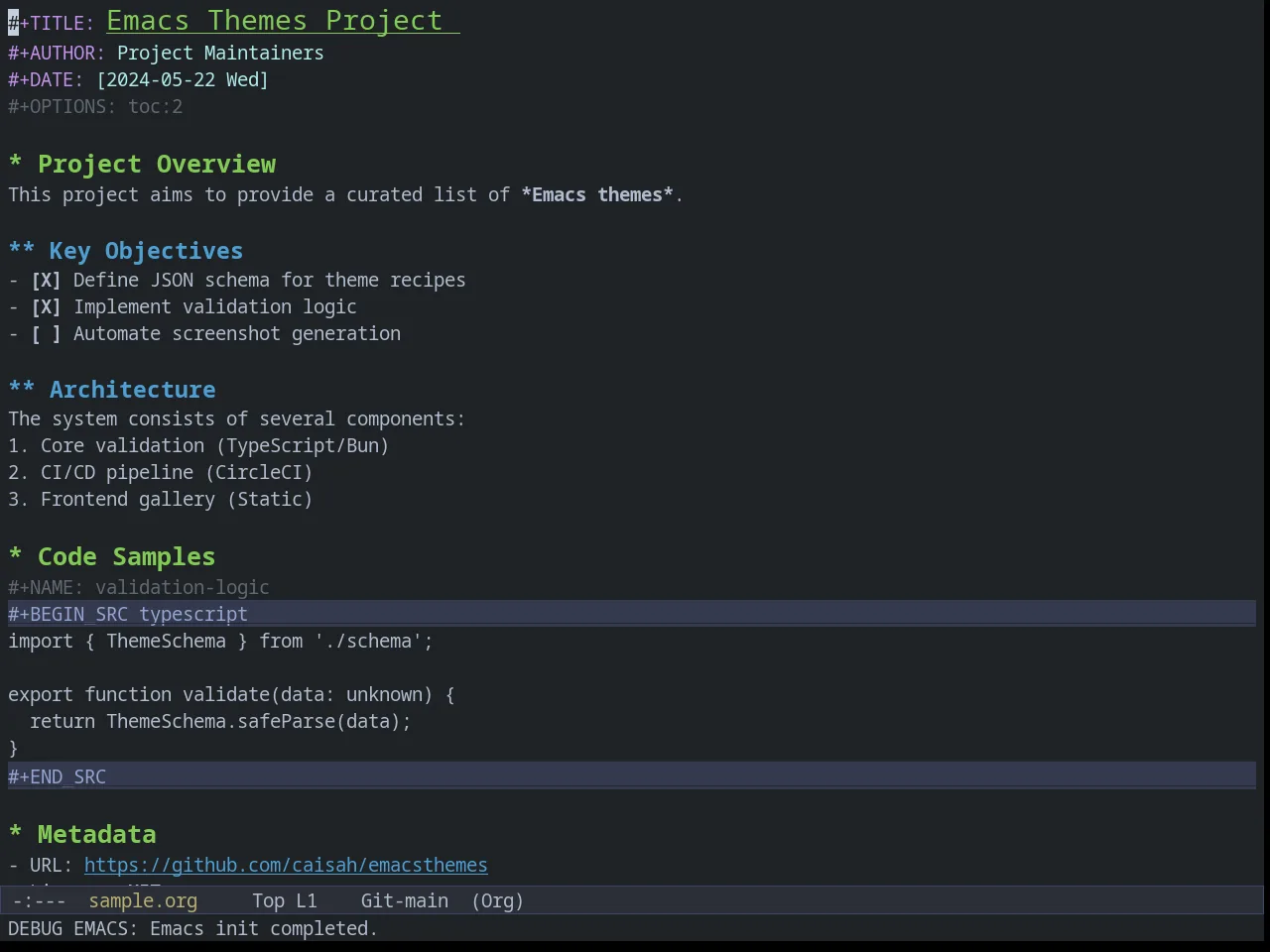1270x952 pixels.
Task: Click the 'export function validate' code line
Action: [x=231, y=694]
